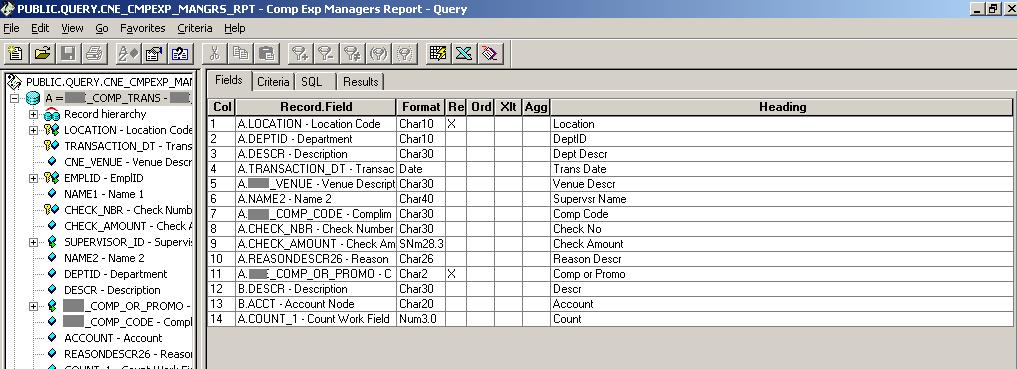Select NAME2 - Name 2 tree item

click(104, 258)
